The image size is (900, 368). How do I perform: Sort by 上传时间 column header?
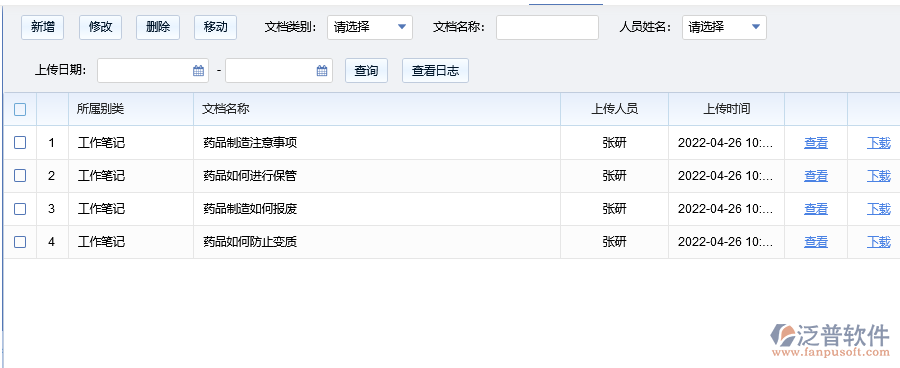[x=726, y=109]
